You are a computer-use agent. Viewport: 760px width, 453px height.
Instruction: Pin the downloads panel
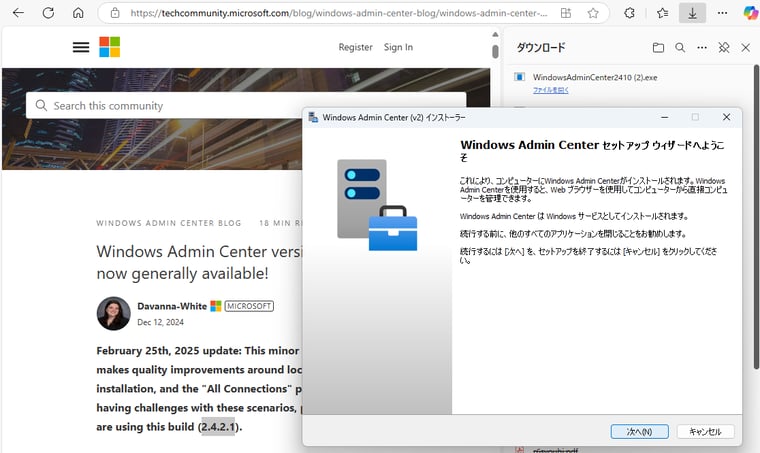724,47
